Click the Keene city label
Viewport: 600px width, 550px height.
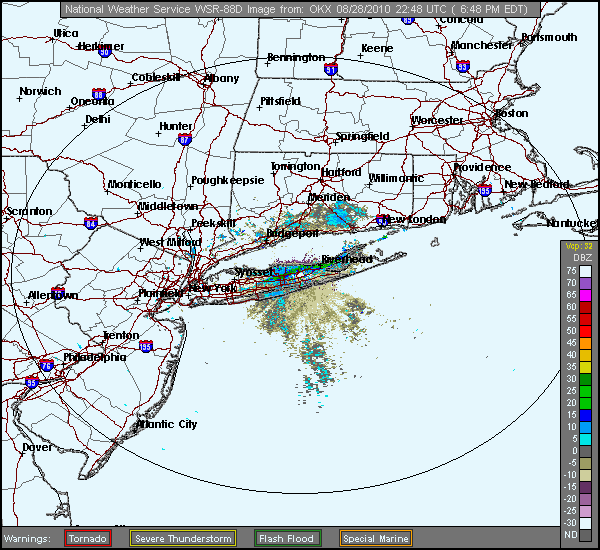coord(377,48)
